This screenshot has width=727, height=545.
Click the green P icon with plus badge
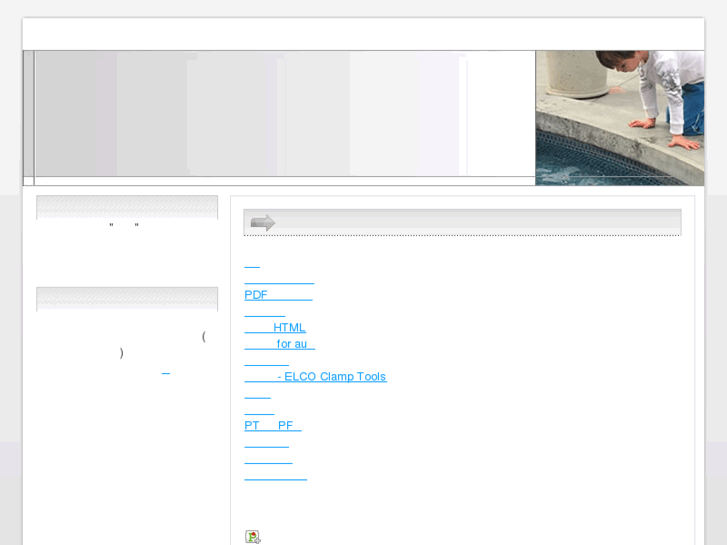(x=253, y=537)
